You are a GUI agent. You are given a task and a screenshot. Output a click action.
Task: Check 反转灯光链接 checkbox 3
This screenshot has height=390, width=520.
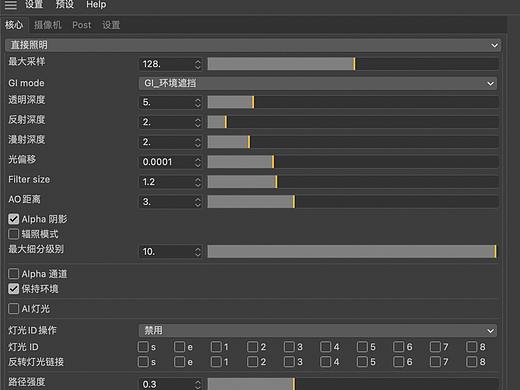(x=289, y=362)
